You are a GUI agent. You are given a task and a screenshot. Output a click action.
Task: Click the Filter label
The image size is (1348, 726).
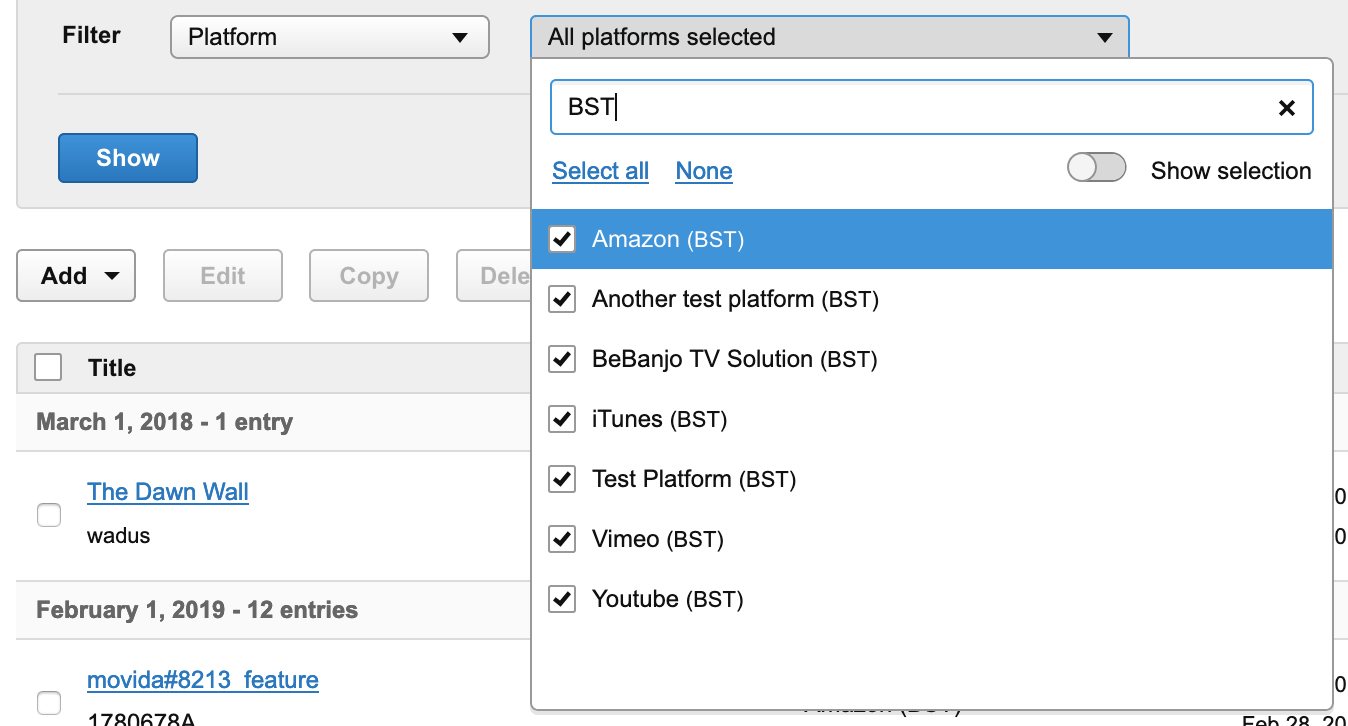91,35
